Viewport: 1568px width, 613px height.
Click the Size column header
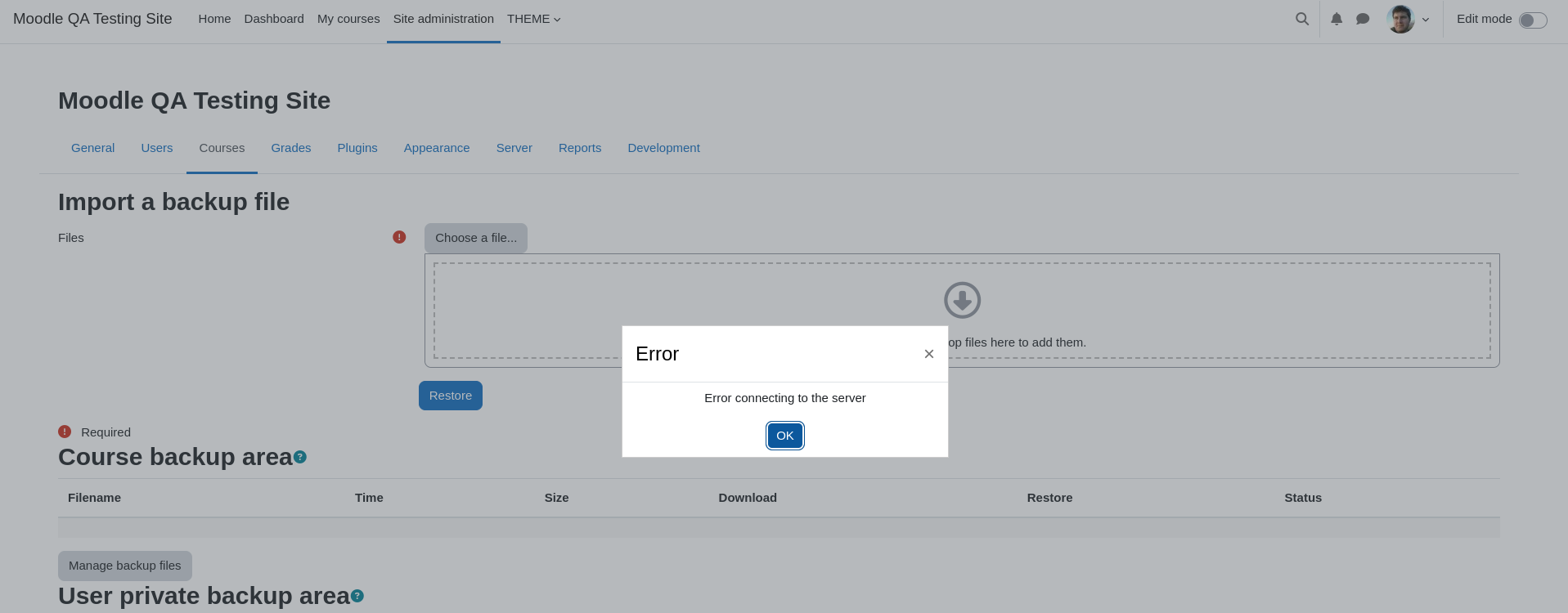click(x=557, y=498)
